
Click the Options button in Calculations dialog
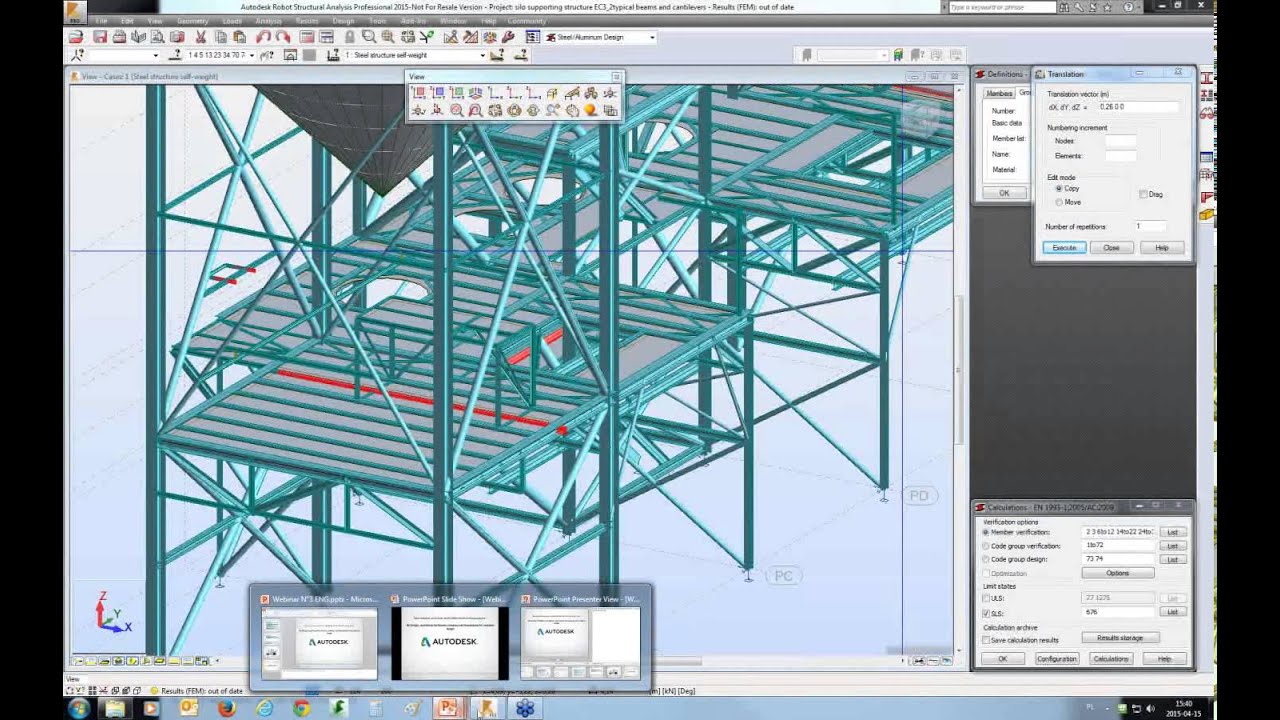1118,573
